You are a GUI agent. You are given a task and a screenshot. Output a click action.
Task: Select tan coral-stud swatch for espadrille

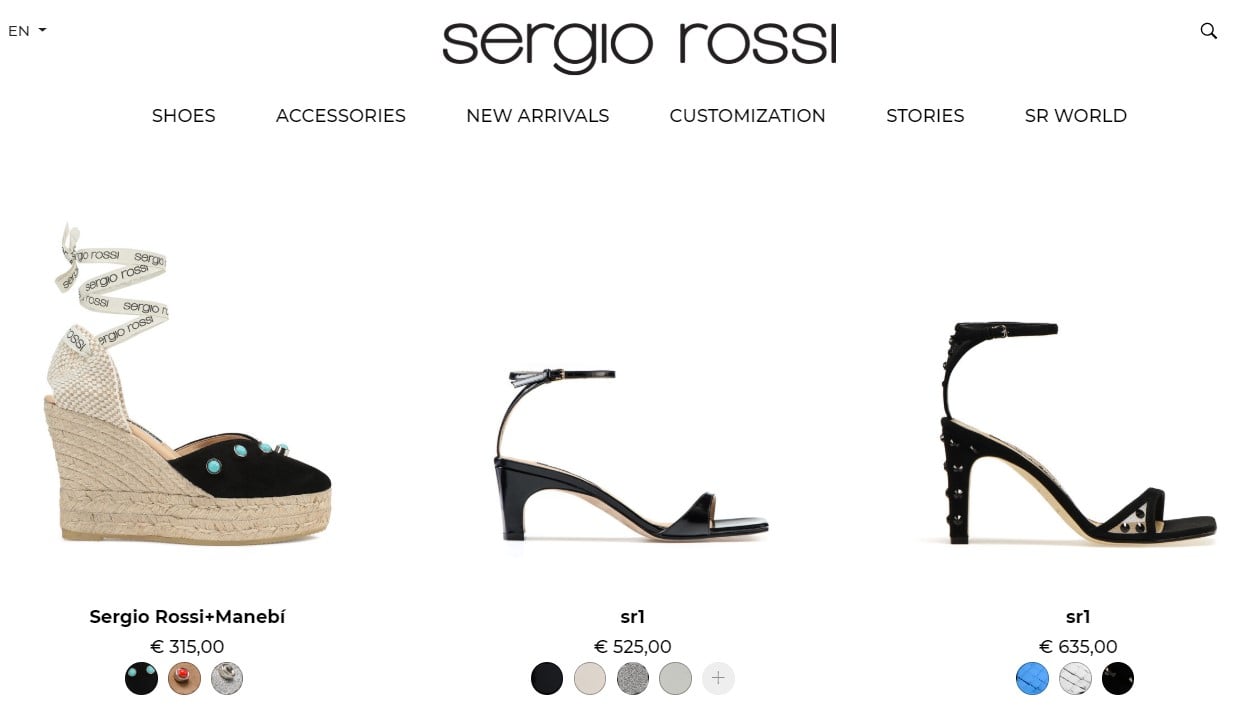(x=184, y=678)
